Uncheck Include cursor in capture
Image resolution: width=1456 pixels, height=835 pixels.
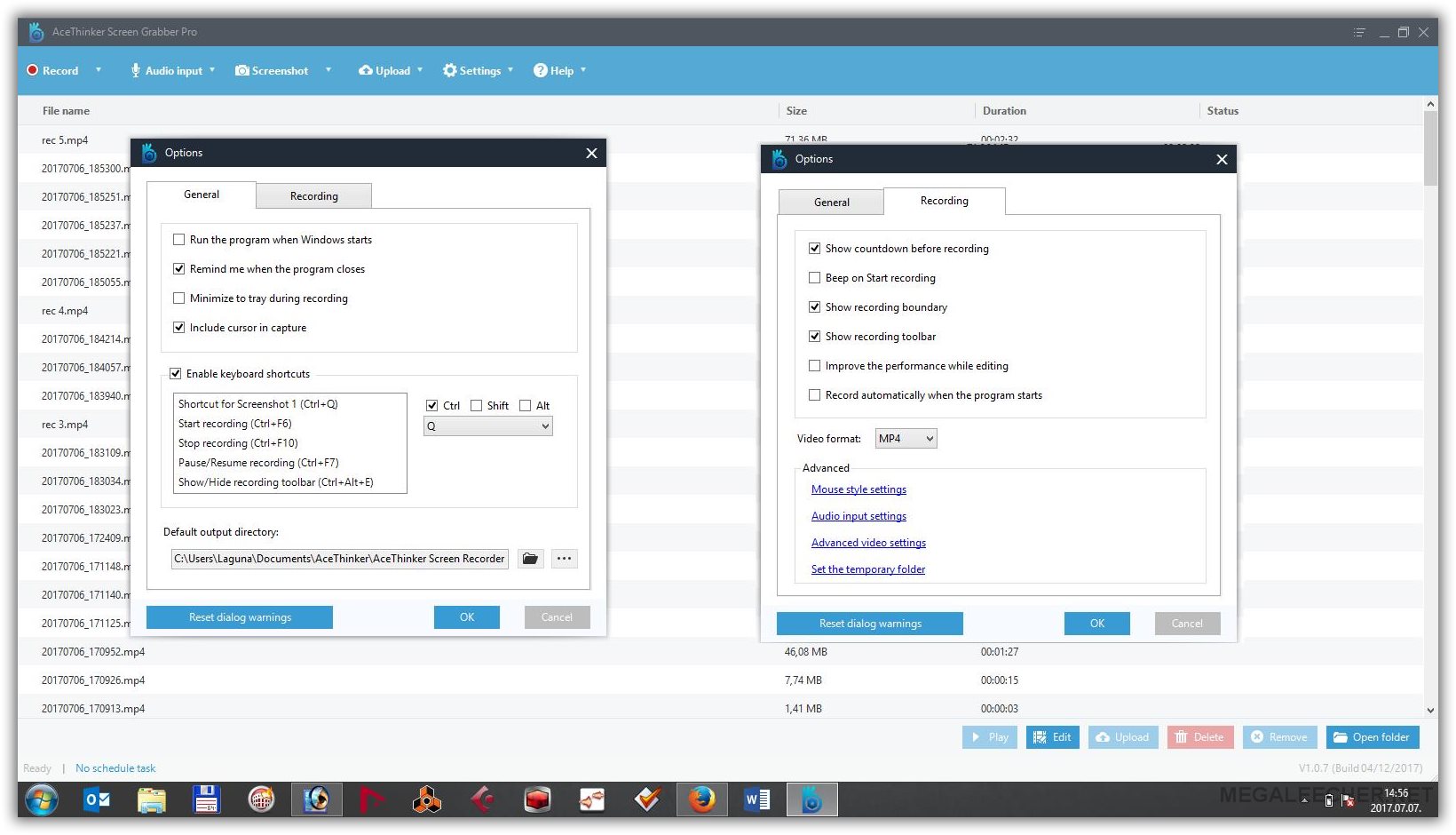(x=179, y=328)
